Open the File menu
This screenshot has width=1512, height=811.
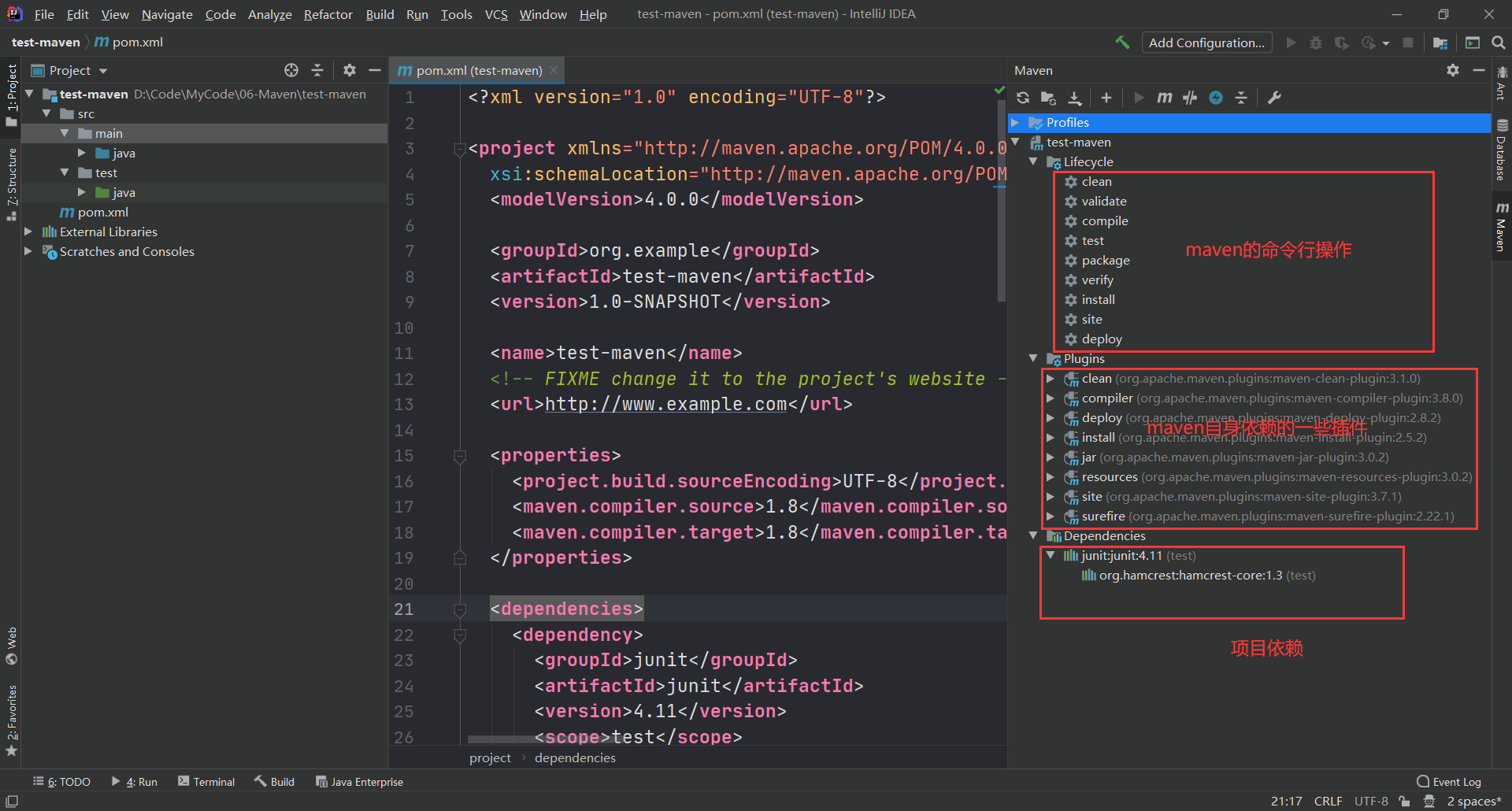tap(44, 14)
